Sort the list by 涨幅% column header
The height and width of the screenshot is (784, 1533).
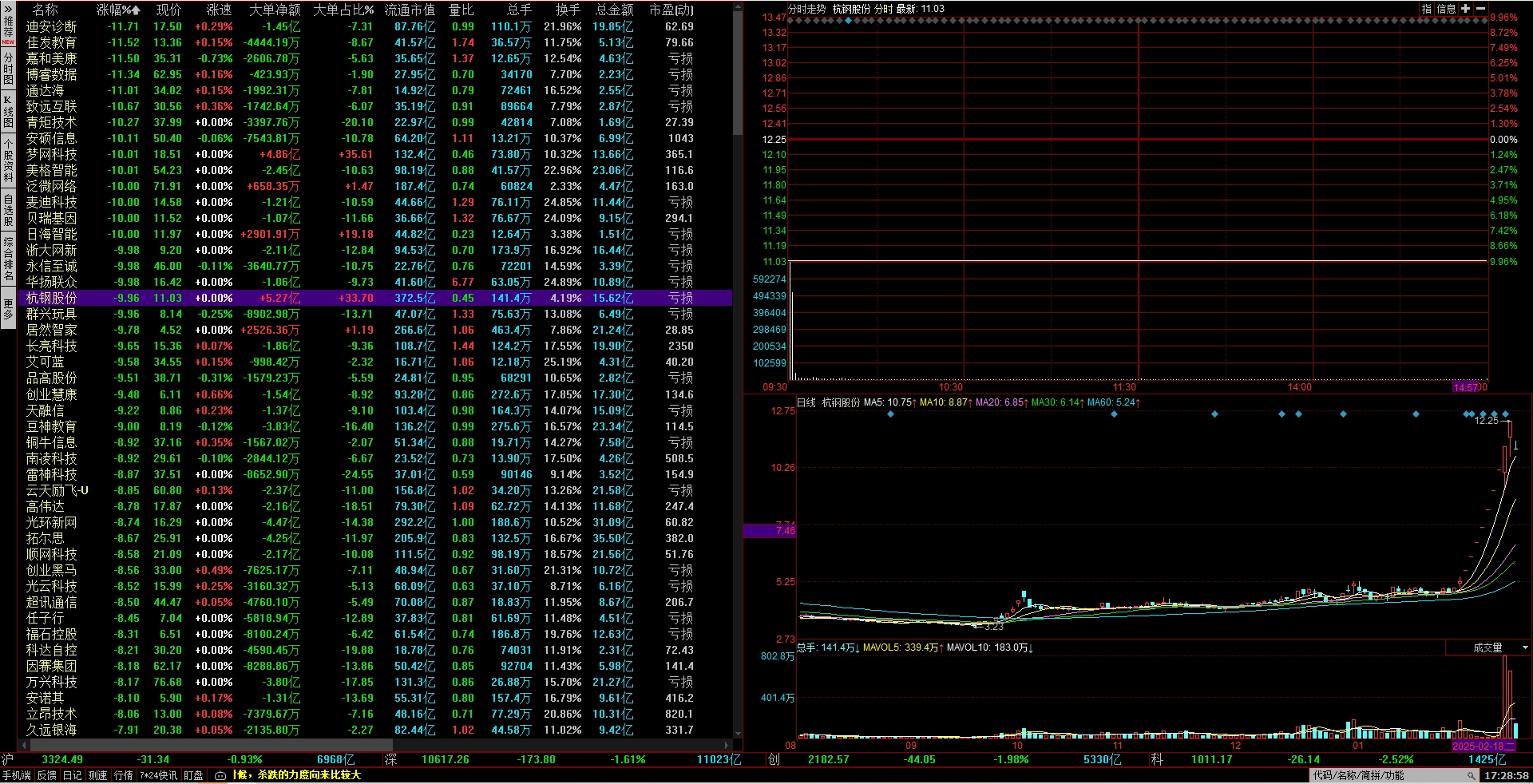click(x=118, y=10)
